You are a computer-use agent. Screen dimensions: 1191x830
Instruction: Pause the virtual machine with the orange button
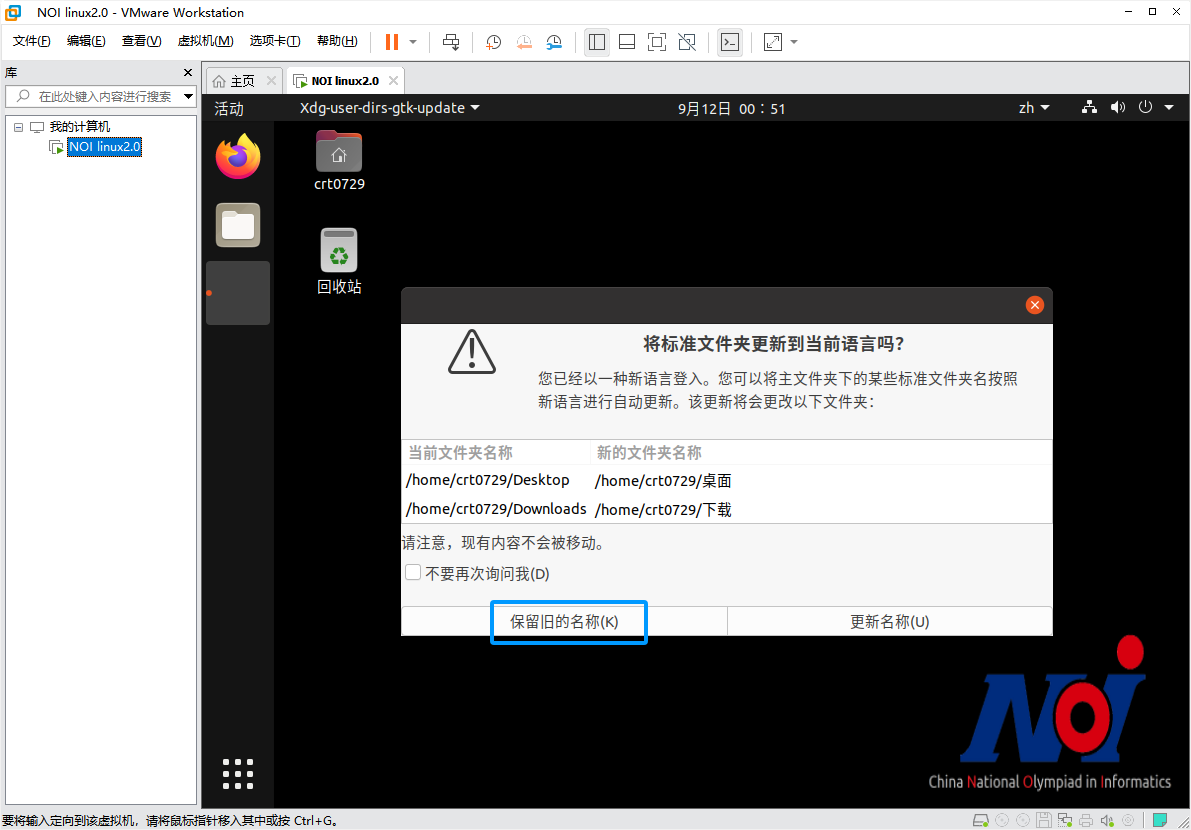(x=392, y=42)
